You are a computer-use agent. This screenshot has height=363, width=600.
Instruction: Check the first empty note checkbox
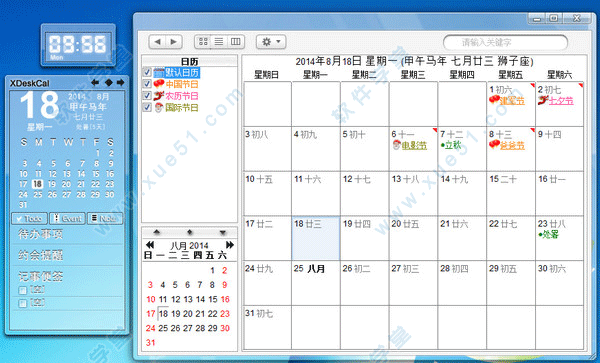point(23,290)
